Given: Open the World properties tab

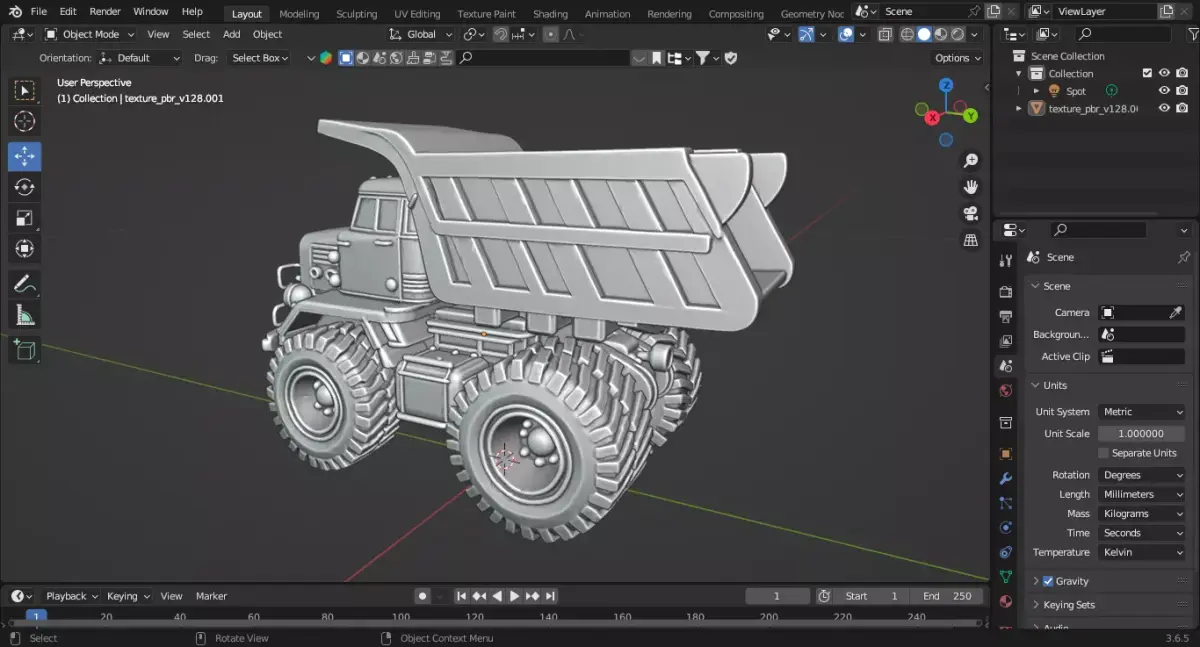Looking at the screenshot, I should [1006, 391].
